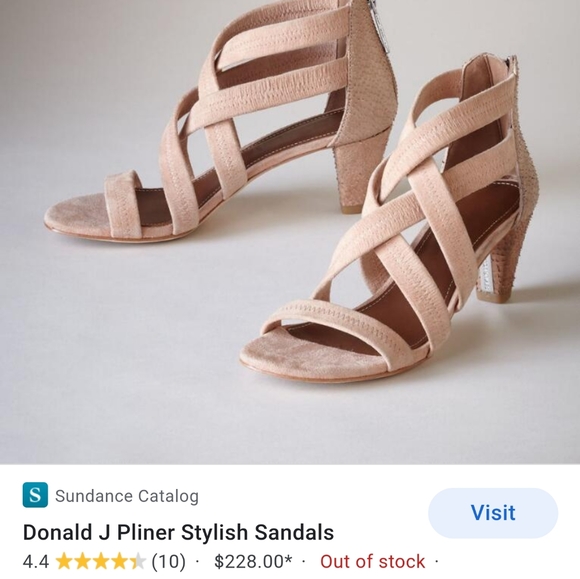Open the (10) reviews count
Screen dimensions: 580x579
pos(169,562)
